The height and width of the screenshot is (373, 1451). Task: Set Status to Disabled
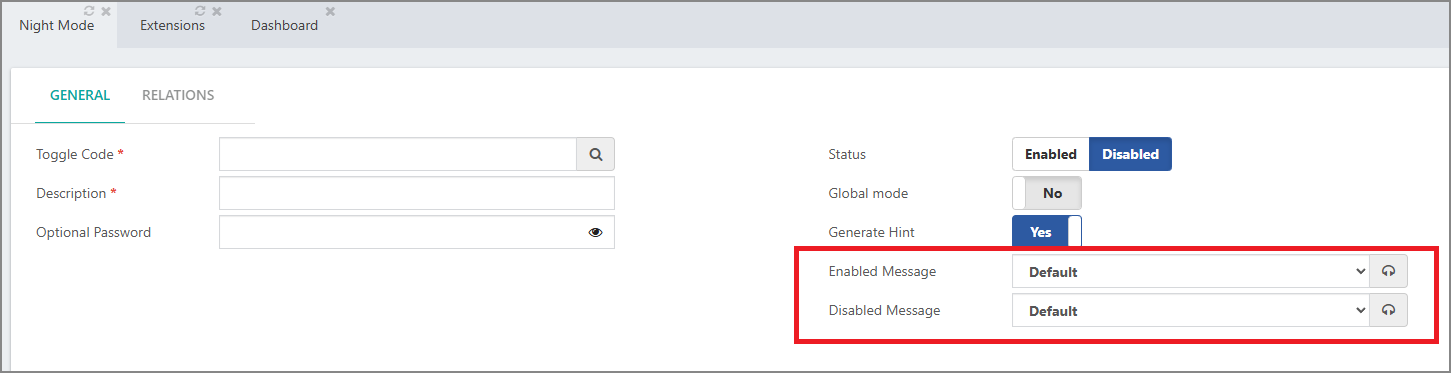1130,154
